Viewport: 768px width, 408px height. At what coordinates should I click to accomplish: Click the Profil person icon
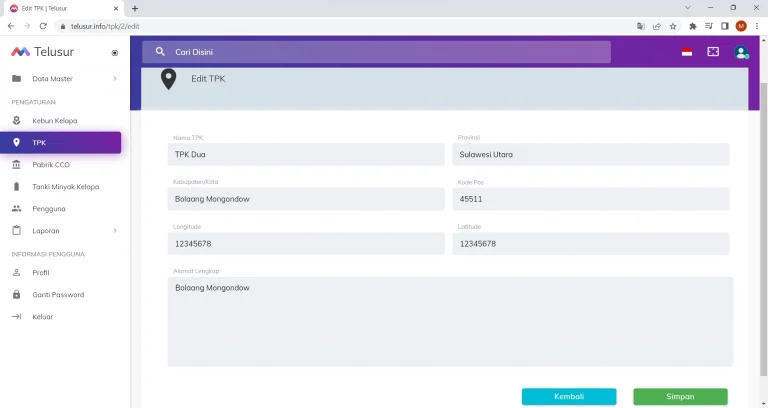coord(17,272)
